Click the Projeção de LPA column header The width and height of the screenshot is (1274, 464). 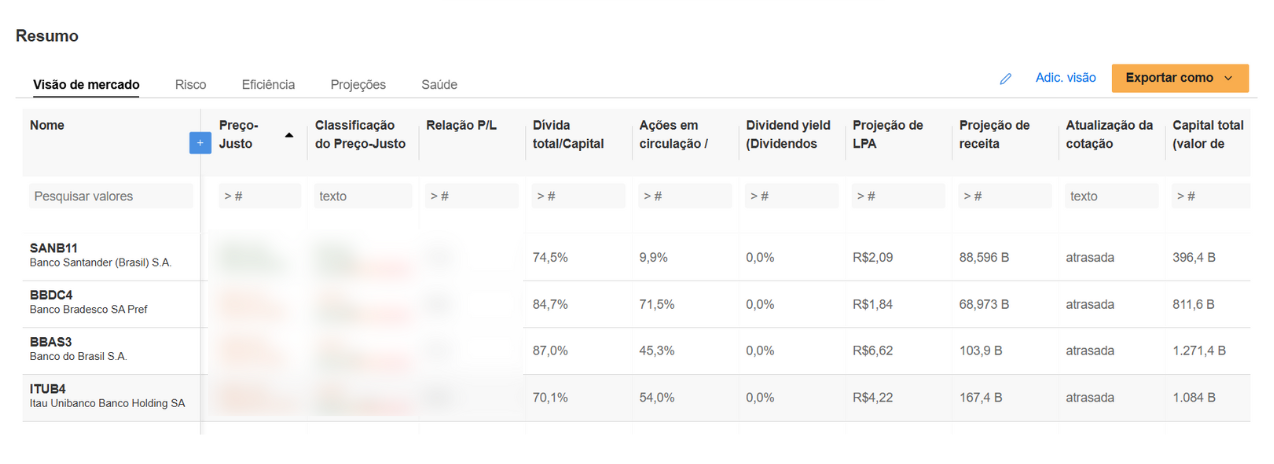coord(888,135)
